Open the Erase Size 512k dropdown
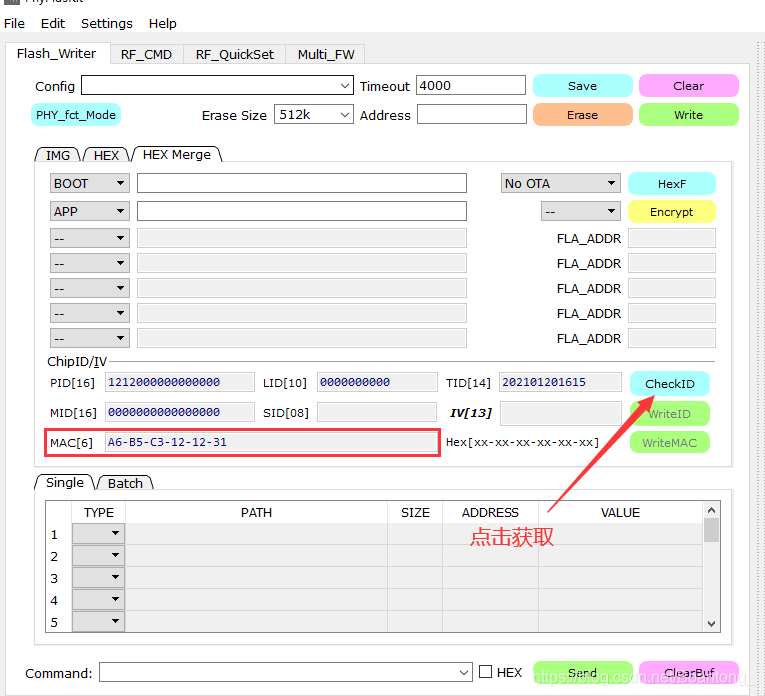Screen dimensions: 765x696 pyautogui.click(x=313, y=115)
